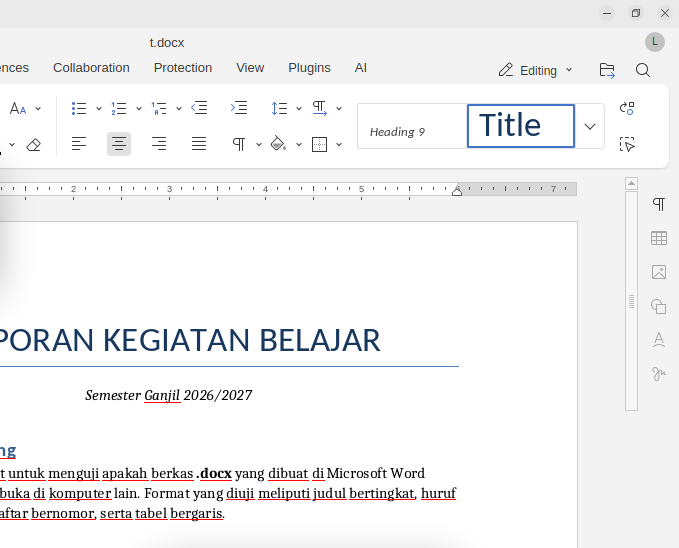Open the Change case tool
The height and width of the screenshot is (548, 679).
coord(18,108)
